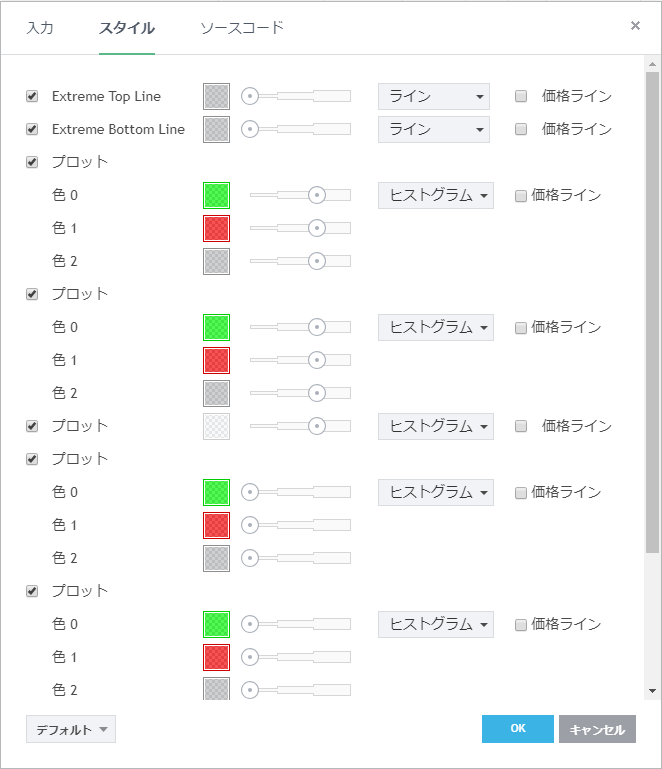Viewport: 662px width, 769px height.
Task: Open the デフォルト dropdown button
Action: click(x=71, y=729)
